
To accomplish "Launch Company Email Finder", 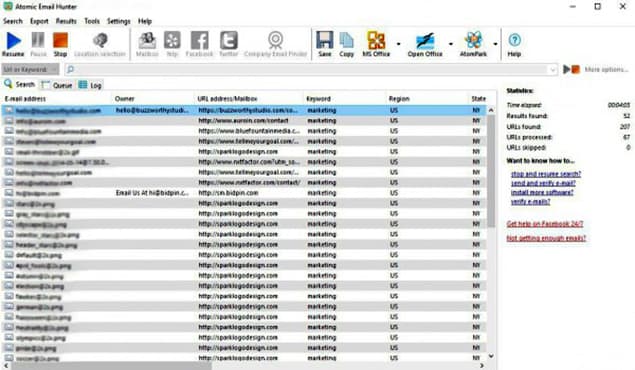I will click(275, 40).
